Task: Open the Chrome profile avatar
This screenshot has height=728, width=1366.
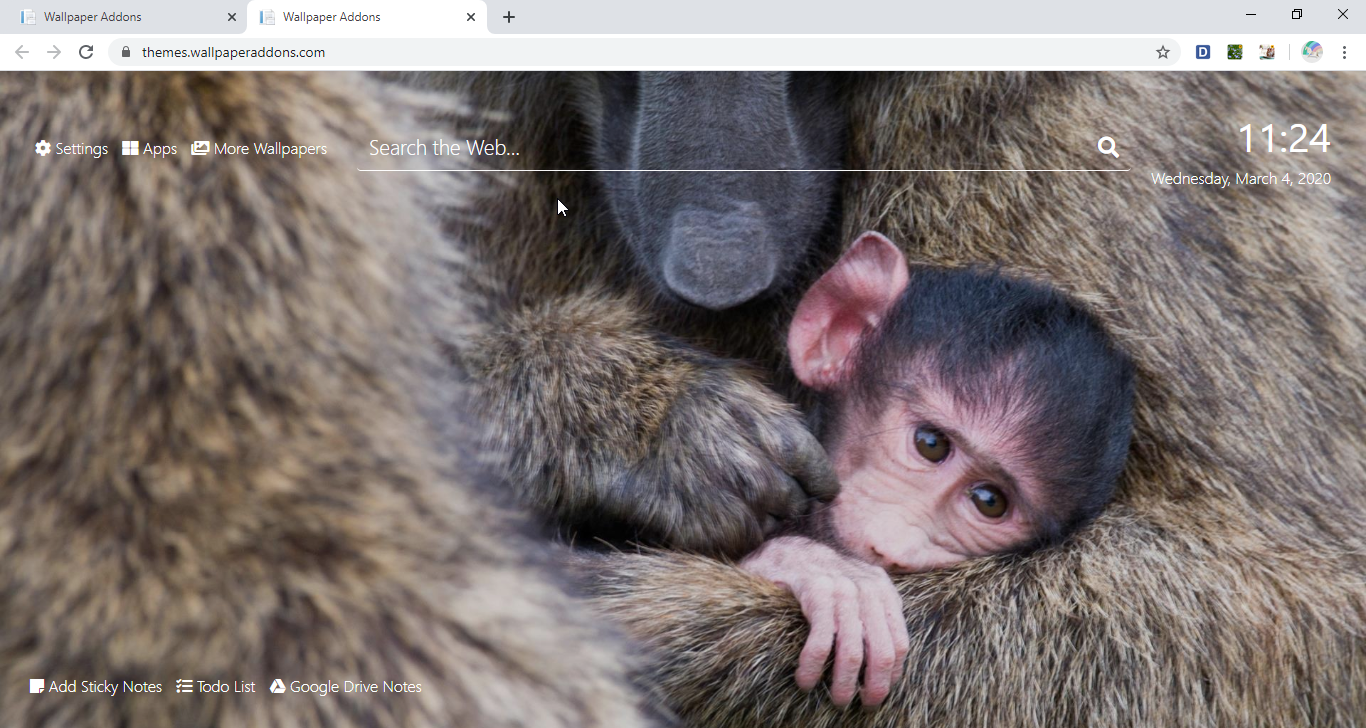Action: pos(1312,52)
